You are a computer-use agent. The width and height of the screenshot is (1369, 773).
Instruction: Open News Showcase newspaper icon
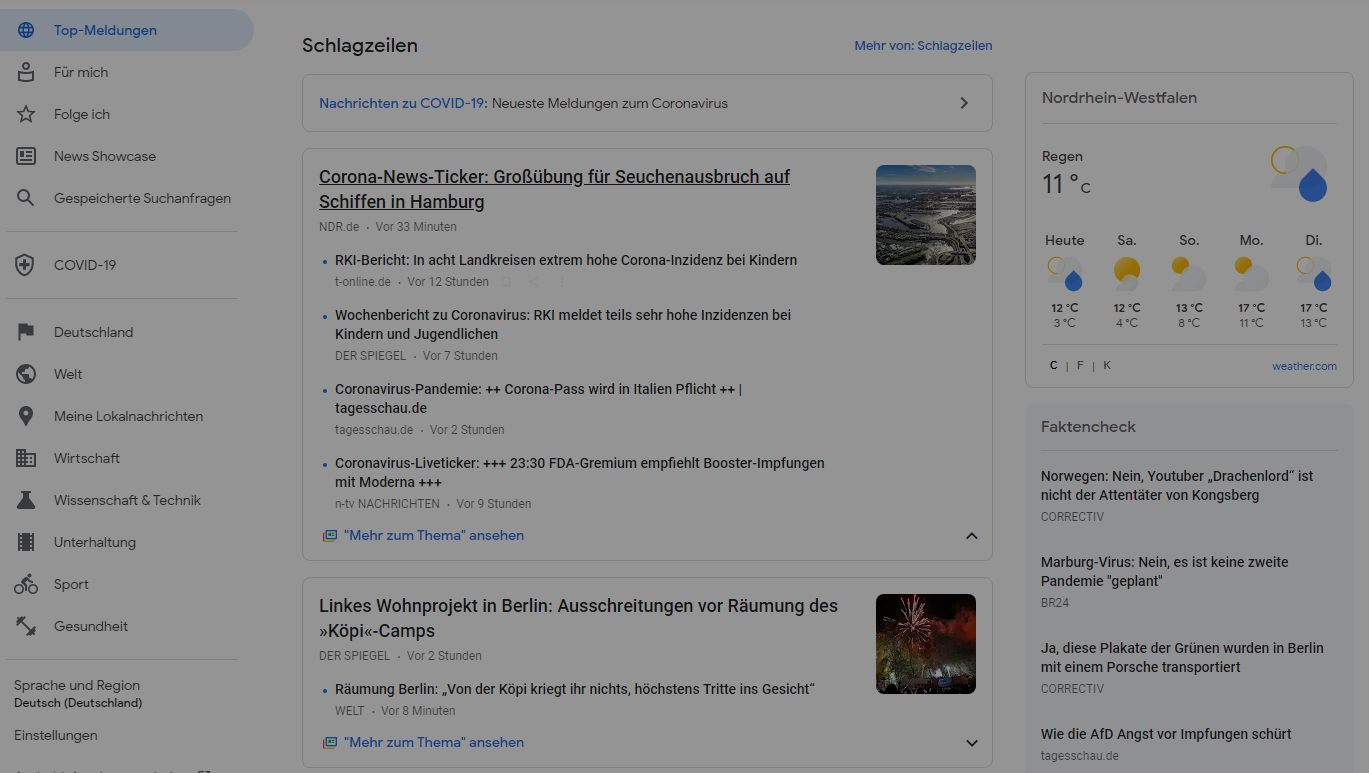click(x=26, y=156)
